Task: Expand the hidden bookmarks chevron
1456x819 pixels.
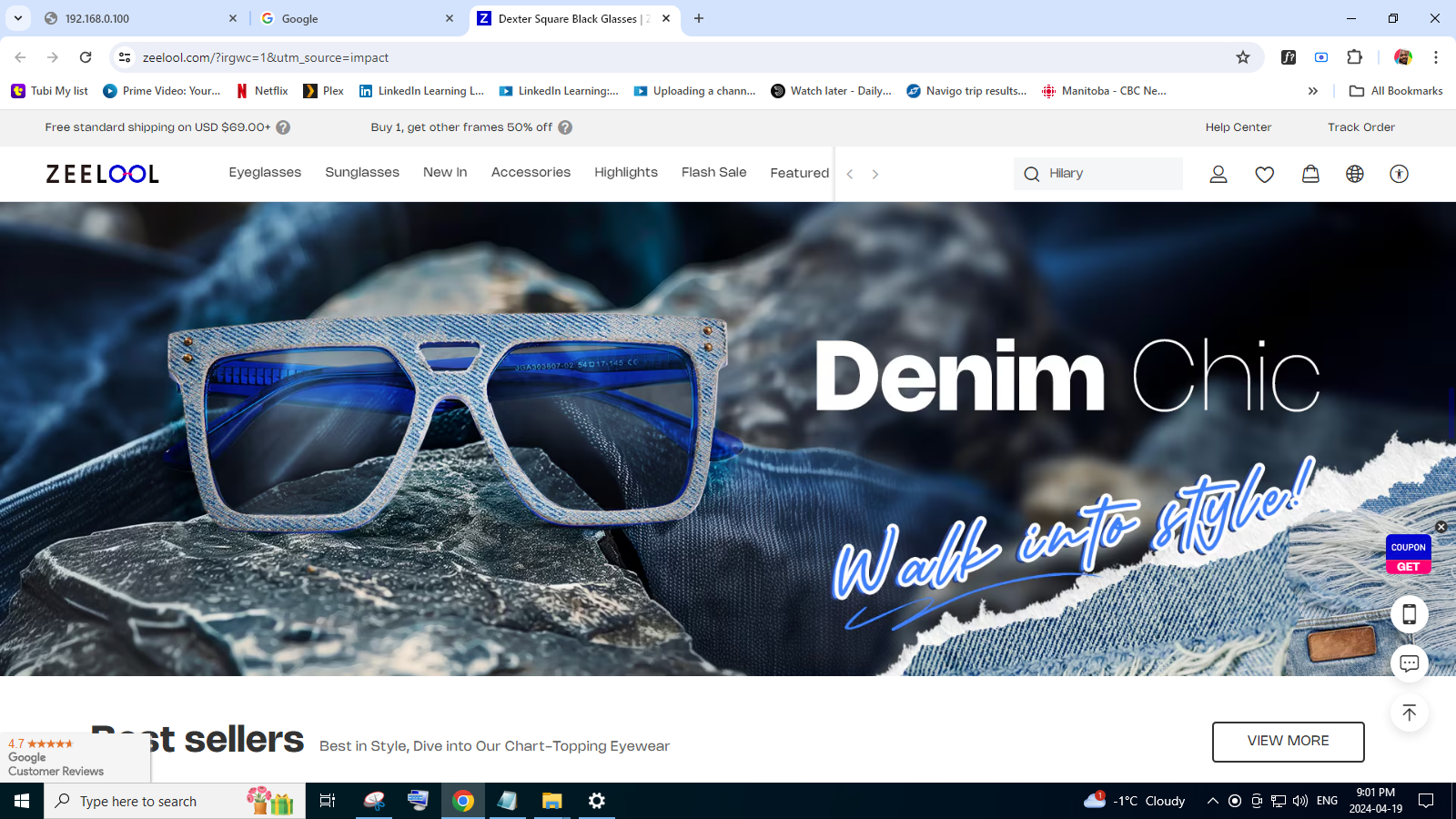Action: coord(1312,91)
